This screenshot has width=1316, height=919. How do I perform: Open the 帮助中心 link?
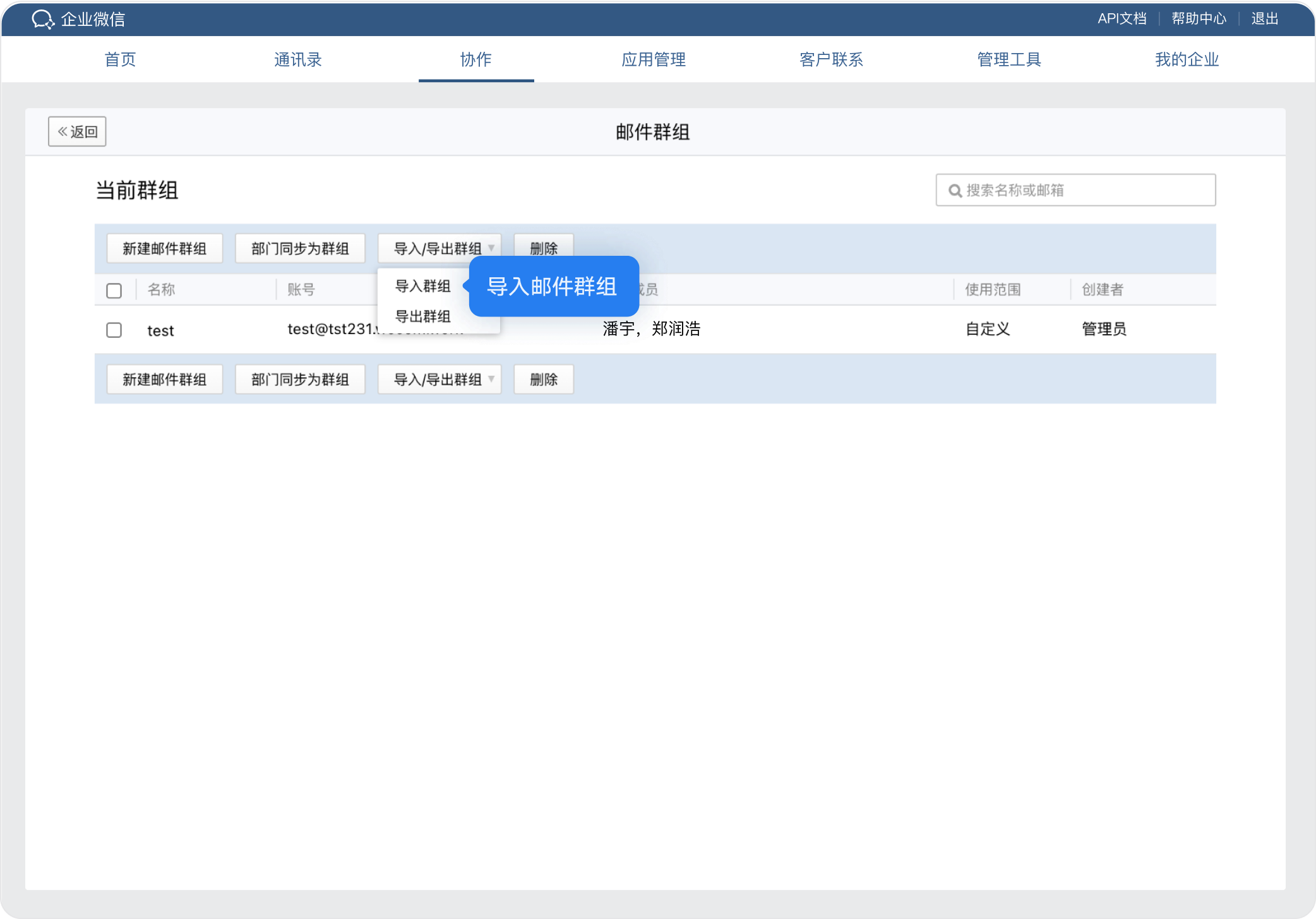tap(1199, 18)
